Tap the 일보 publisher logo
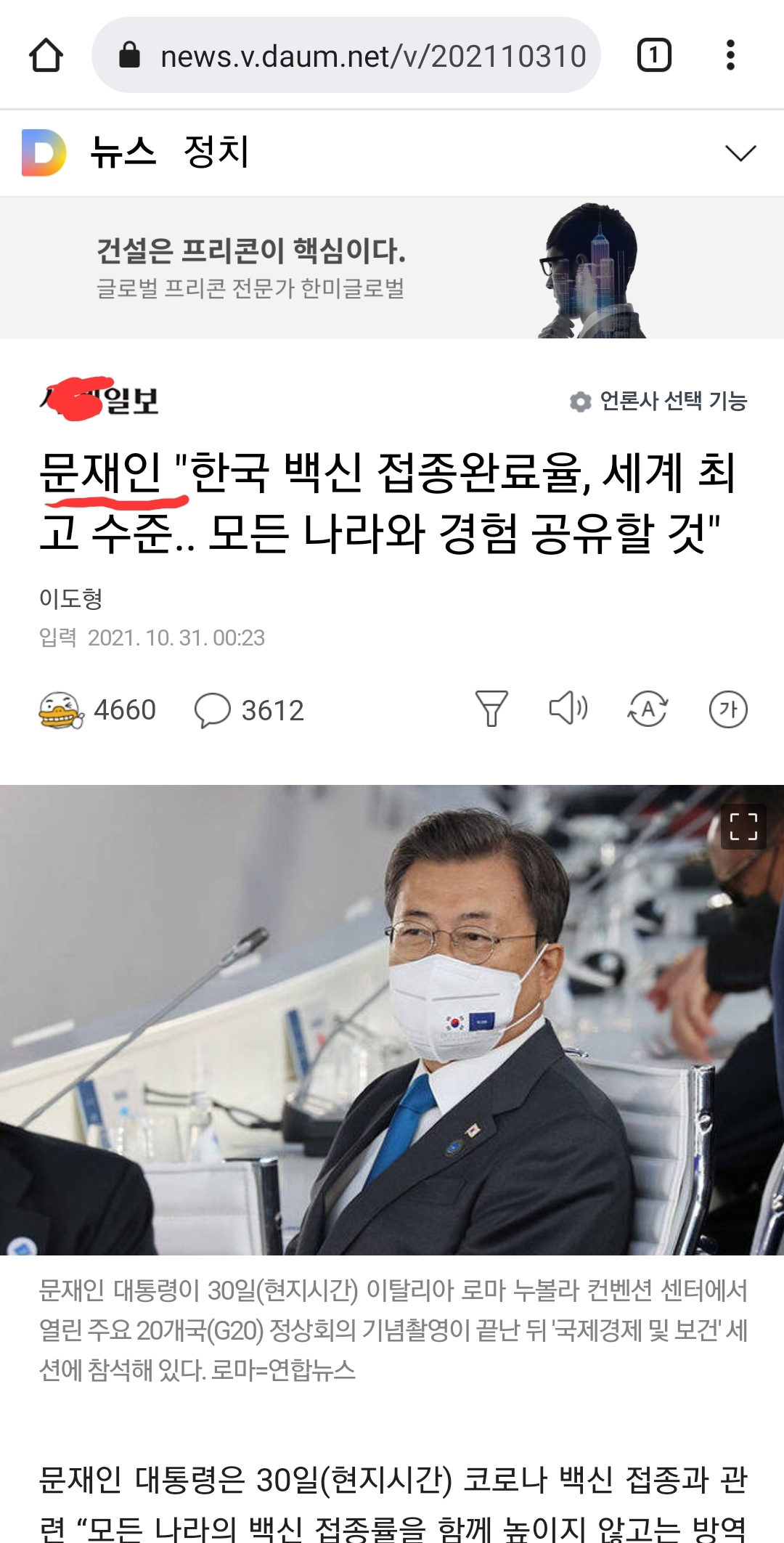784x1543 pixels. click(99, 399)
